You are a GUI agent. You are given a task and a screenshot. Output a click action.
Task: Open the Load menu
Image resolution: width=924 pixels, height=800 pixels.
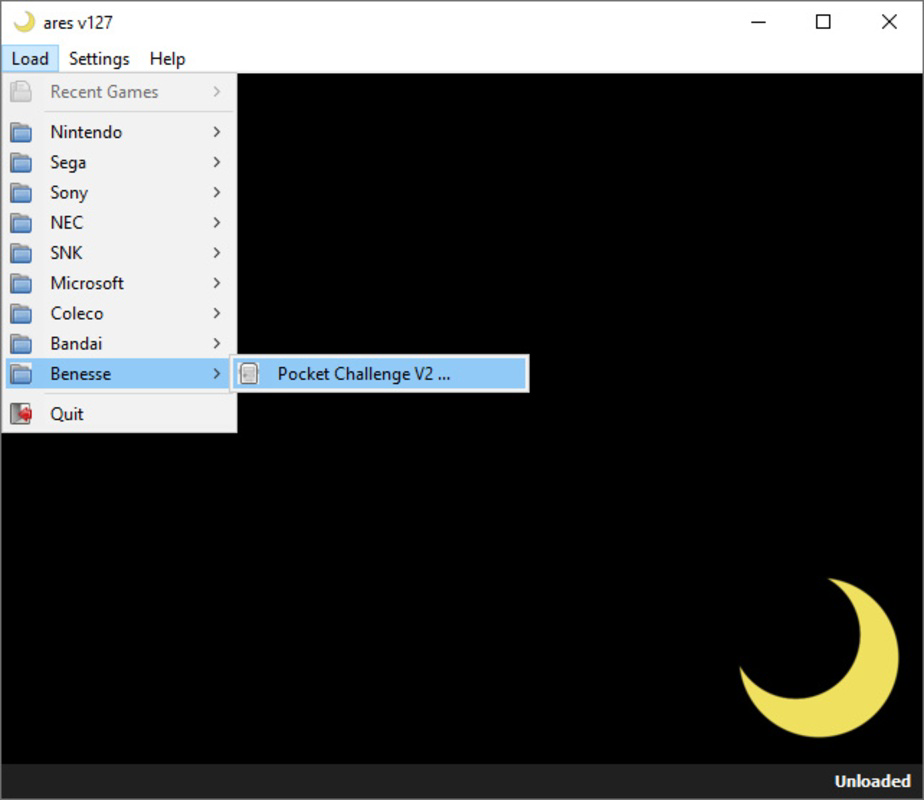click(30, 59)
